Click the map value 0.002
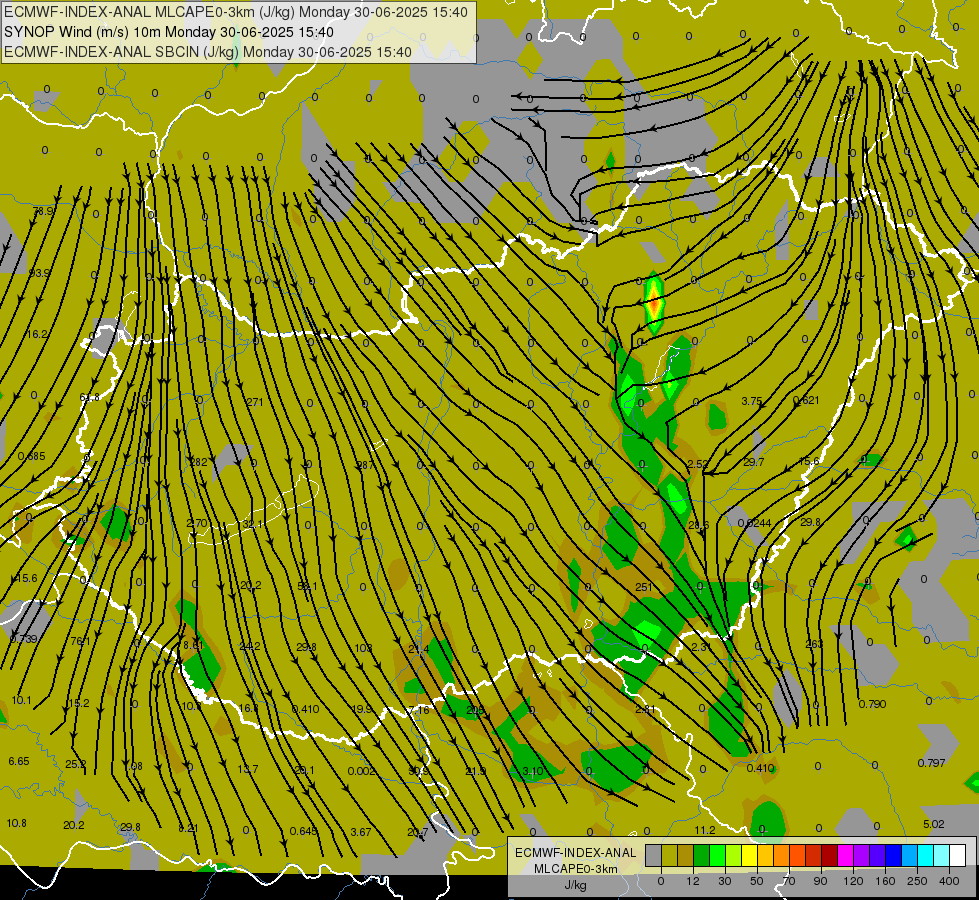 [x=362, y=770]
